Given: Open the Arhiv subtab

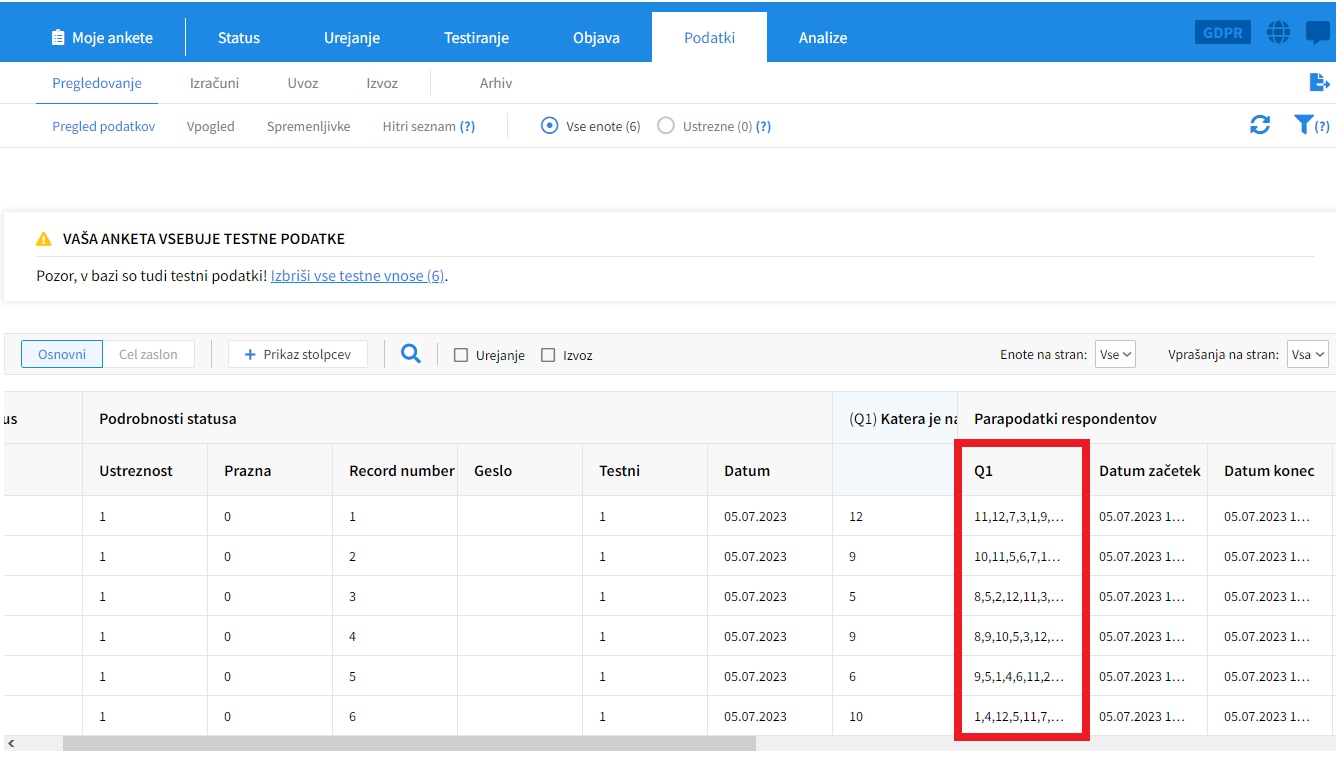Looking at the screenshot, I should [496, 83].
